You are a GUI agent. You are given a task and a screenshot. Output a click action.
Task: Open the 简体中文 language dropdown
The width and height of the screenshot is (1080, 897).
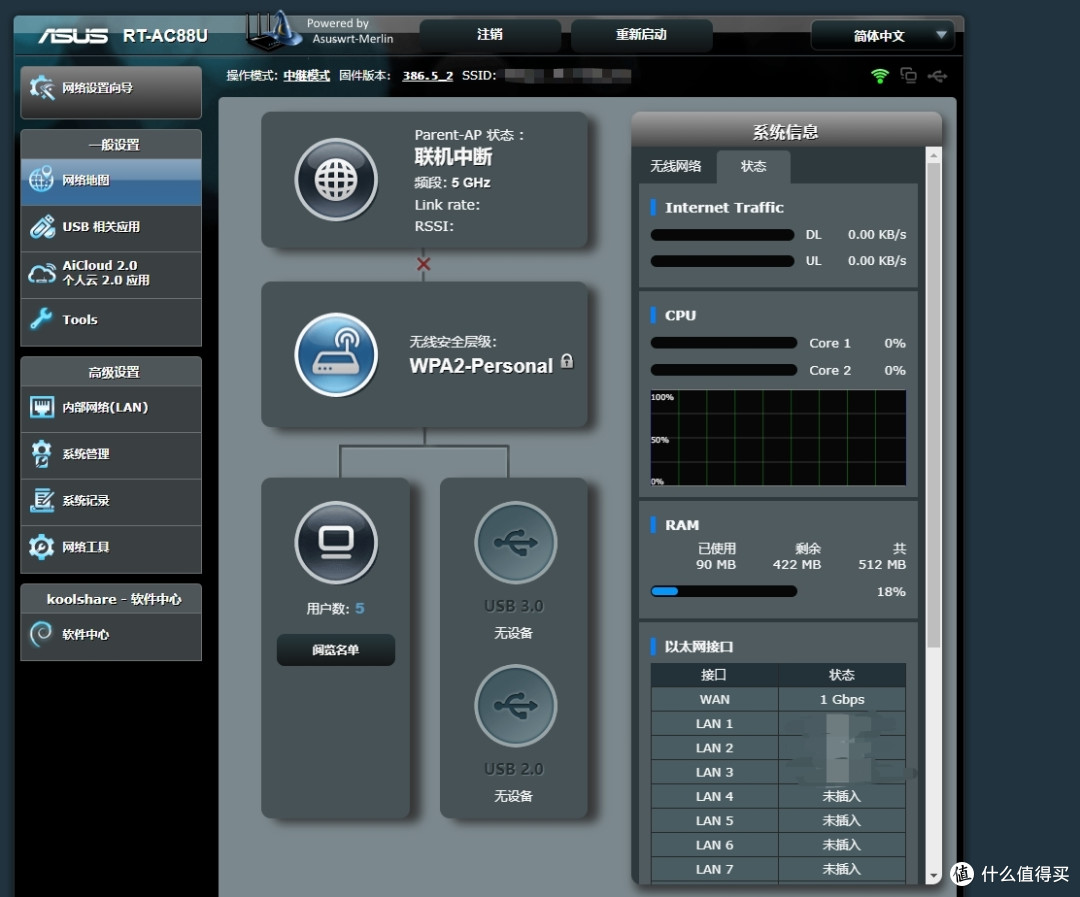[x=882, y=36]
